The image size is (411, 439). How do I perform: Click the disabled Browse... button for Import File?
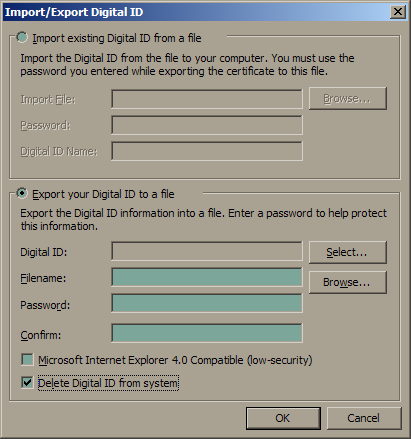coord(348,98)
